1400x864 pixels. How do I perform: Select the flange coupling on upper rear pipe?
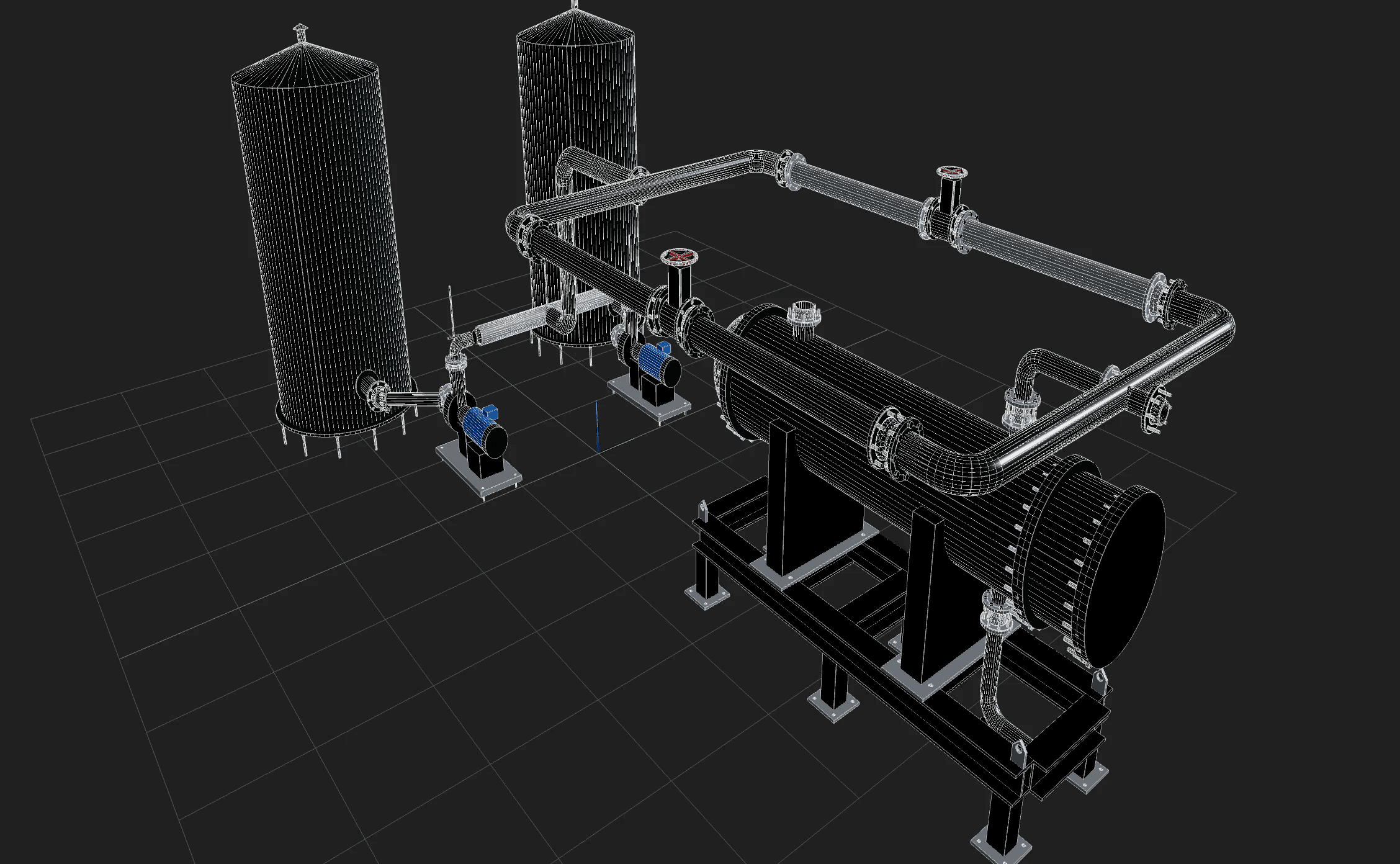[x=787, y=169]
